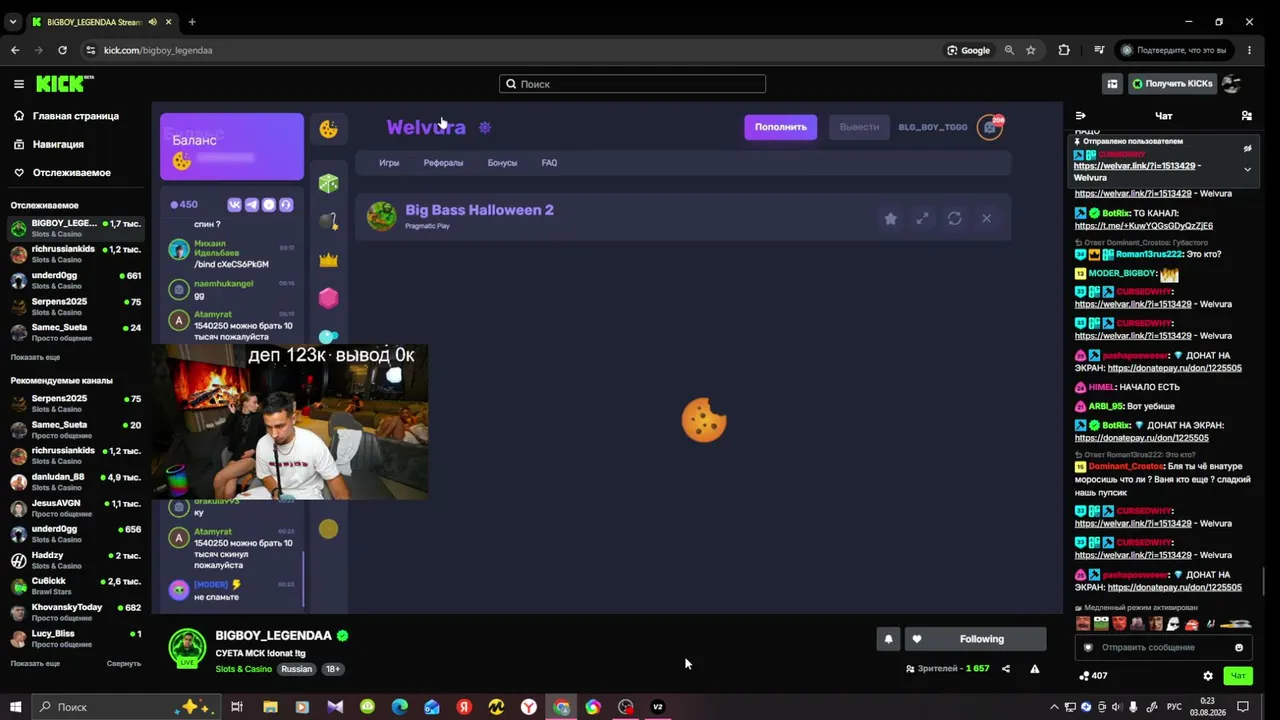Toggle stream notifications bell
This screenshot has width=1280, height=720.
(x=888, y=639)
